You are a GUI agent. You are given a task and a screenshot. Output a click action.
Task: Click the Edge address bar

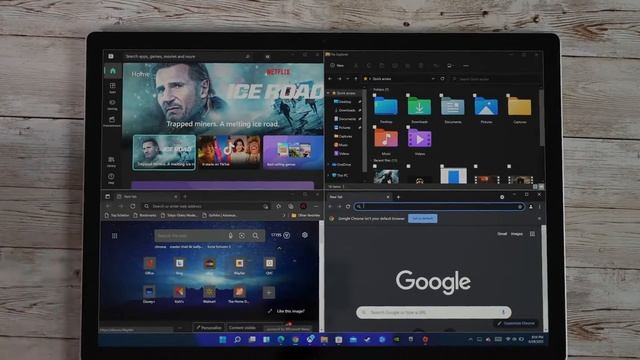(x=206, y=207)
